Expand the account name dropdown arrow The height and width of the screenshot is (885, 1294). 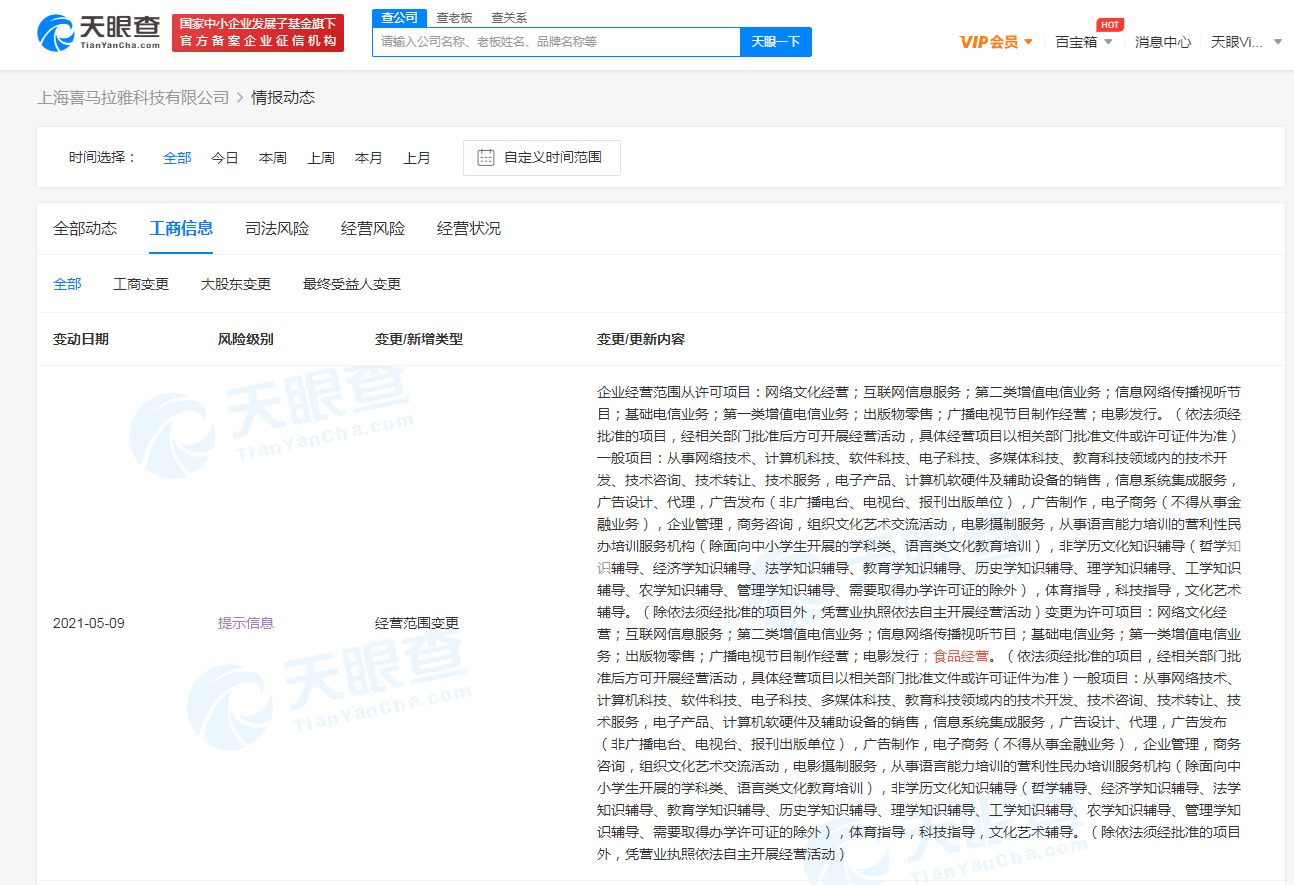click(1277, 42)
